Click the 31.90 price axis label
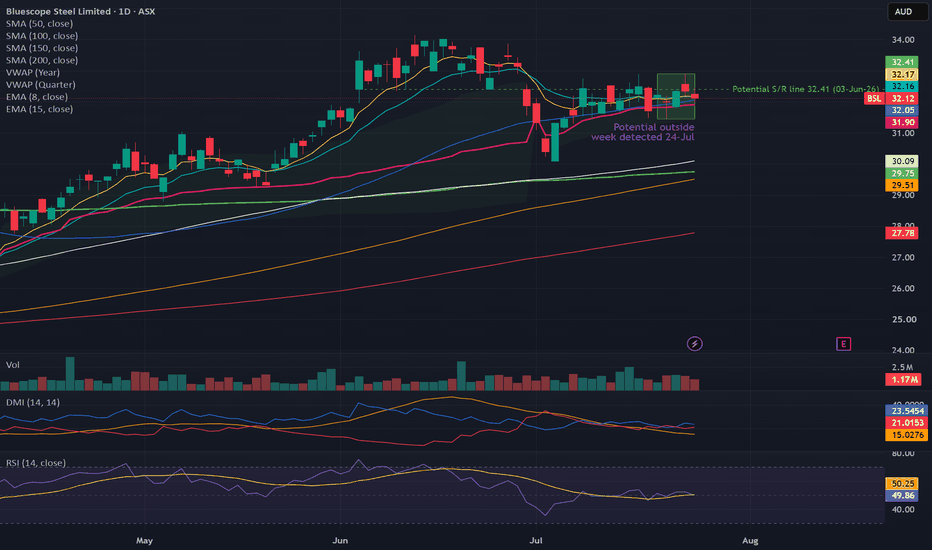 pos(902,122)
